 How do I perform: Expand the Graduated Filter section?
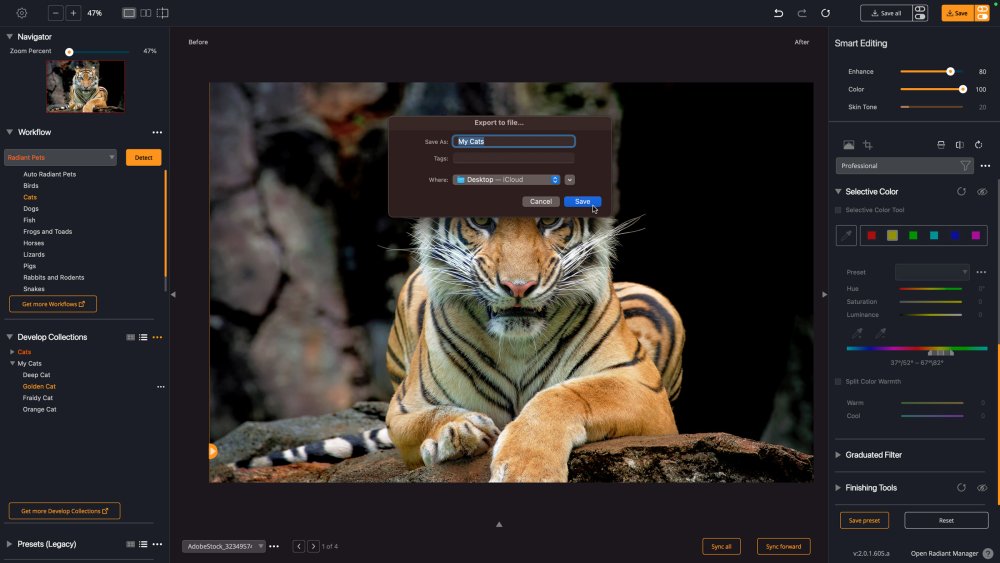[x=838, y=455]
